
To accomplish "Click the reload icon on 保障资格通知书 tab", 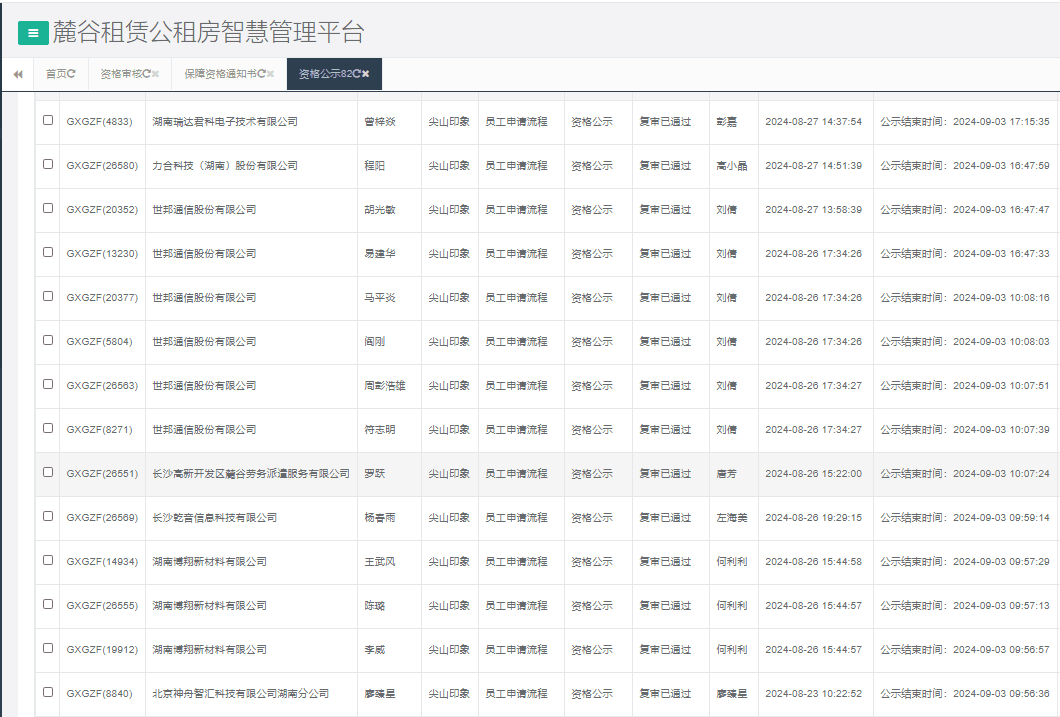I will (x=261, y=74).
